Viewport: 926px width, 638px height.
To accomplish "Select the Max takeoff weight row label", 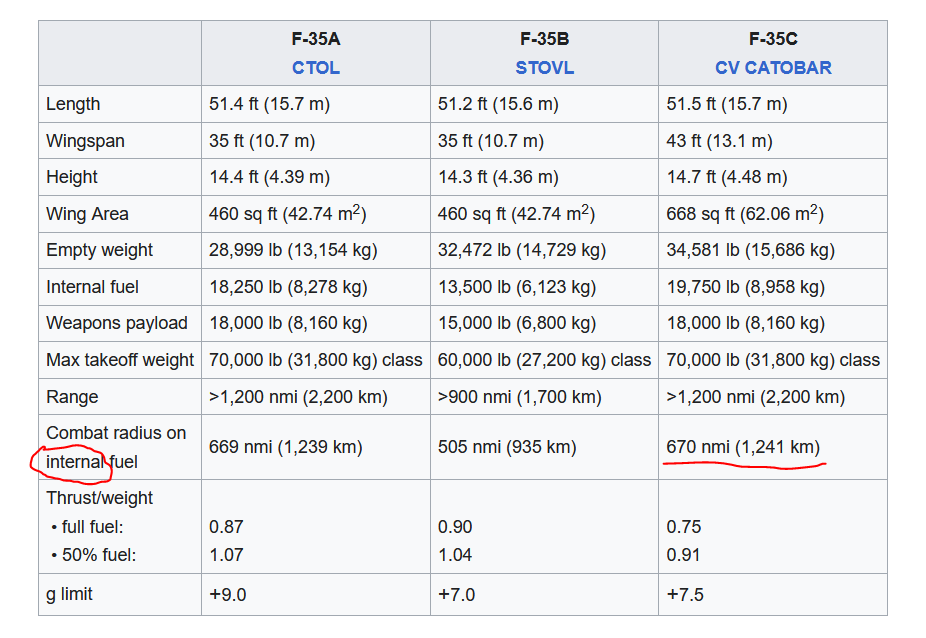I will [x=120, y=360].
